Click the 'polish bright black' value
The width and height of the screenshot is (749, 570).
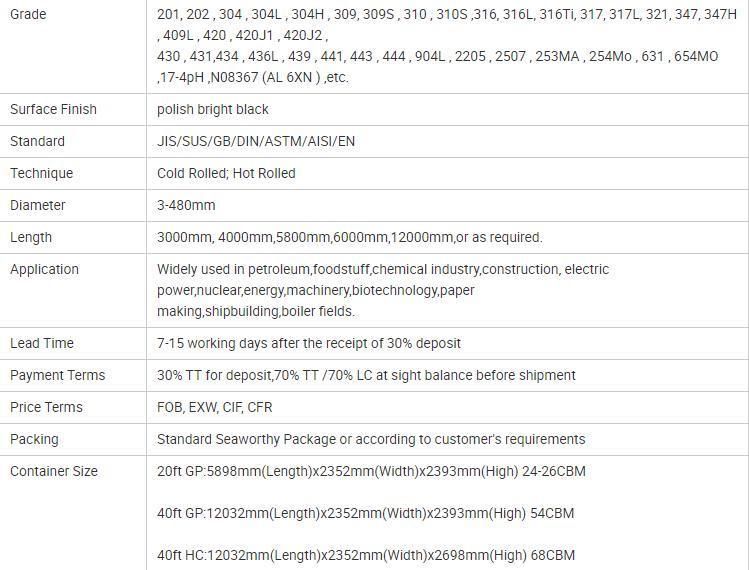coord(213,109)
